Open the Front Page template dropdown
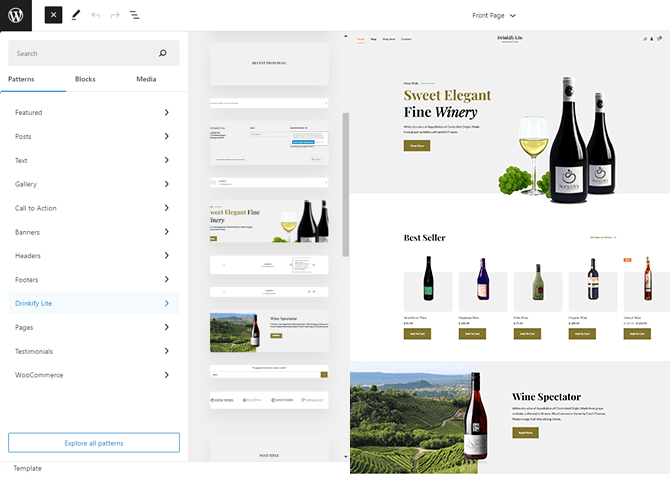Screen dimensions: 670x480 (494, 16)
